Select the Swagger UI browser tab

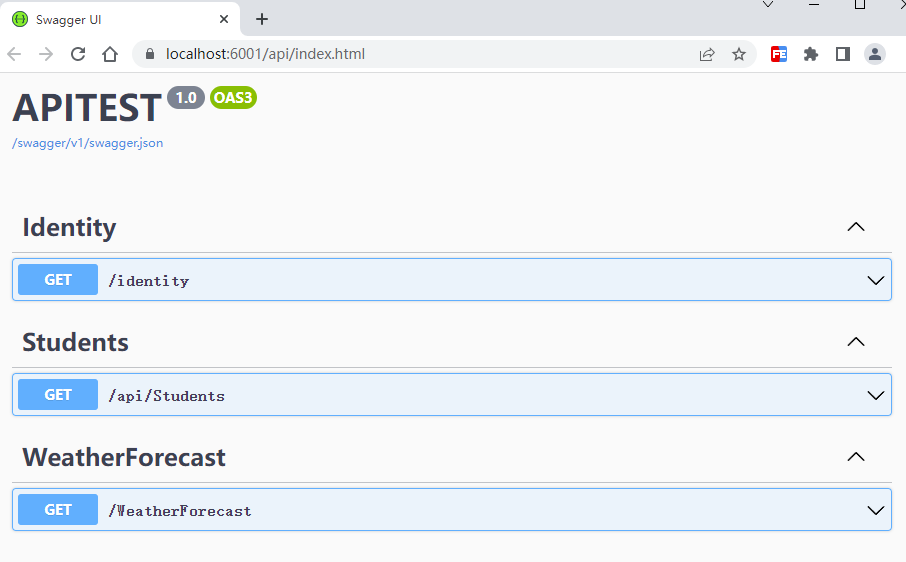pyautogui.click(x=110, y=19)
